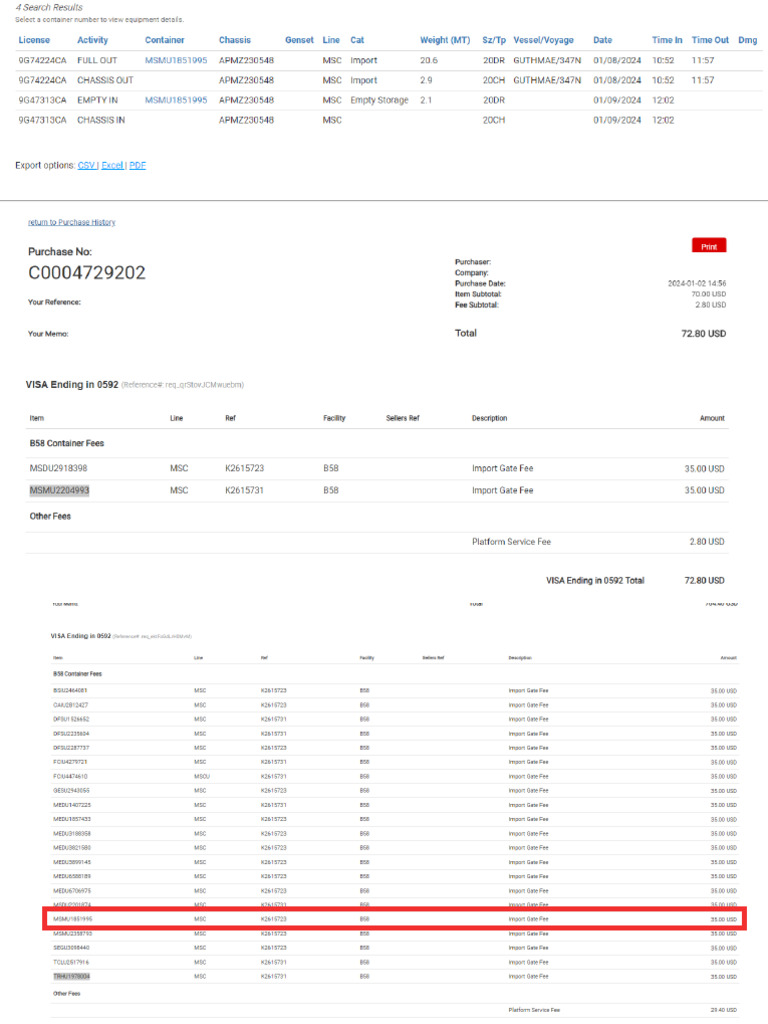Click chassis APMZ230548 in the CHASSIS IN row
This screenshot has width=768, height=1024.
coord(246,120)
